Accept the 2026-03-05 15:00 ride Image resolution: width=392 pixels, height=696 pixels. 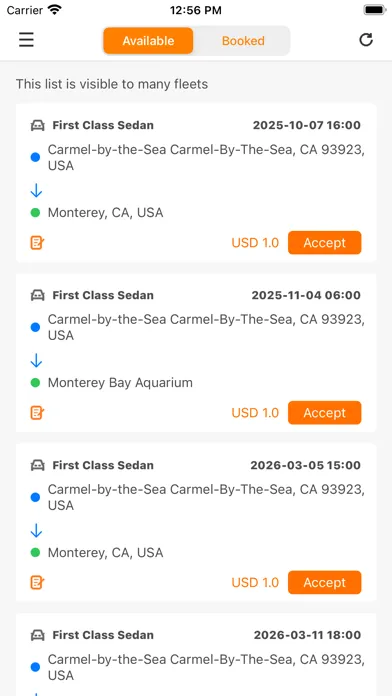[x=325, y=582]
